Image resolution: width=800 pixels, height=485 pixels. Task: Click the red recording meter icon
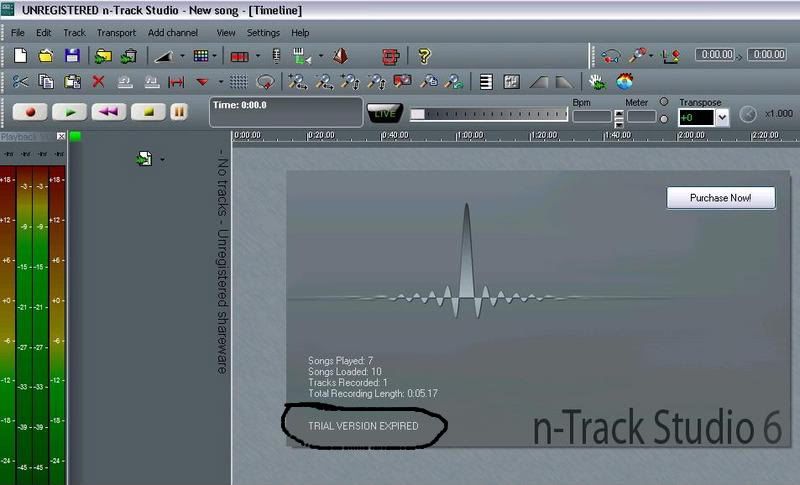click(239, 56)
